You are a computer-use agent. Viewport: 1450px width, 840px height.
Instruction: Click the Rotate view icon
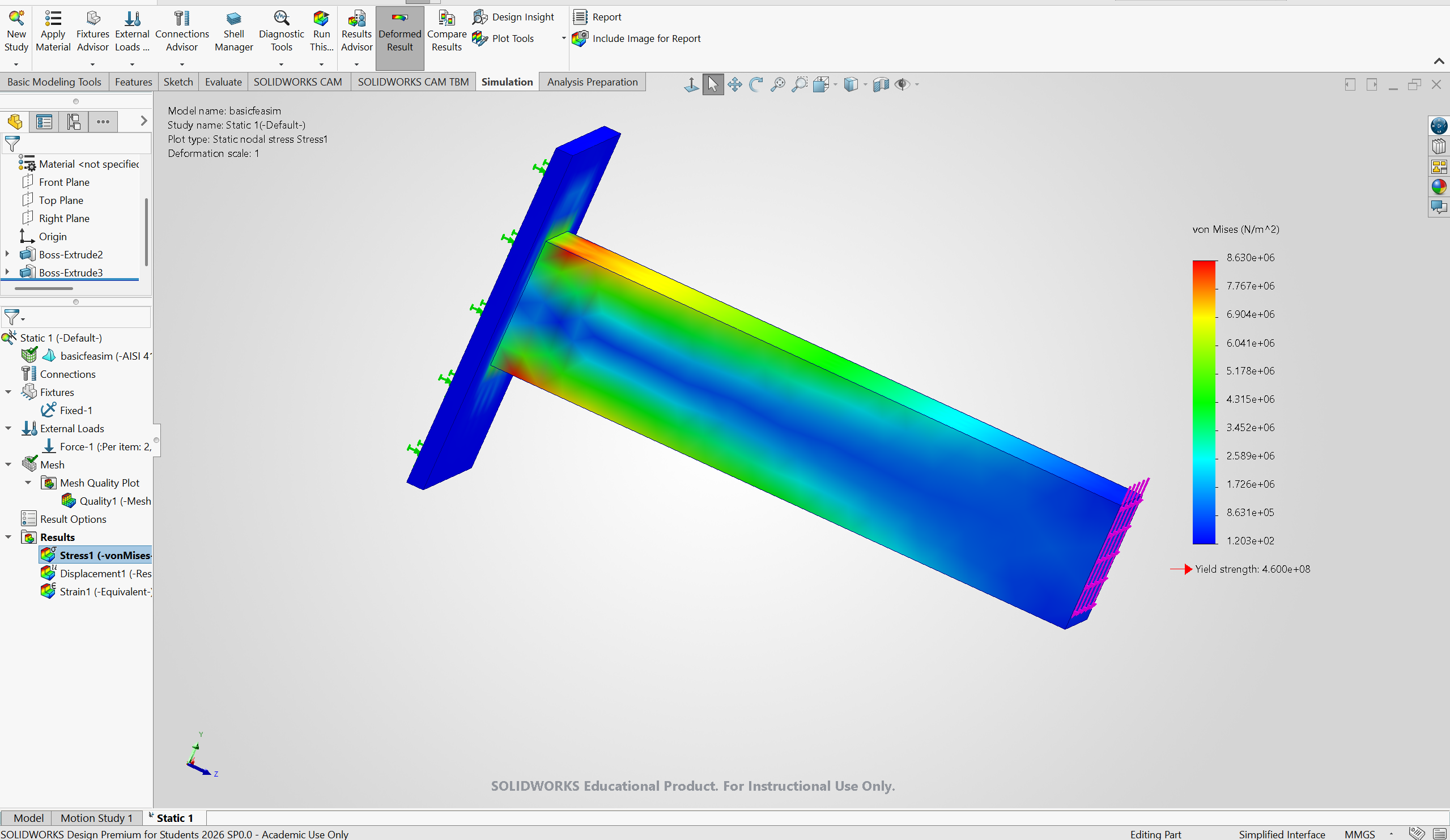click(x=756, y=84)
